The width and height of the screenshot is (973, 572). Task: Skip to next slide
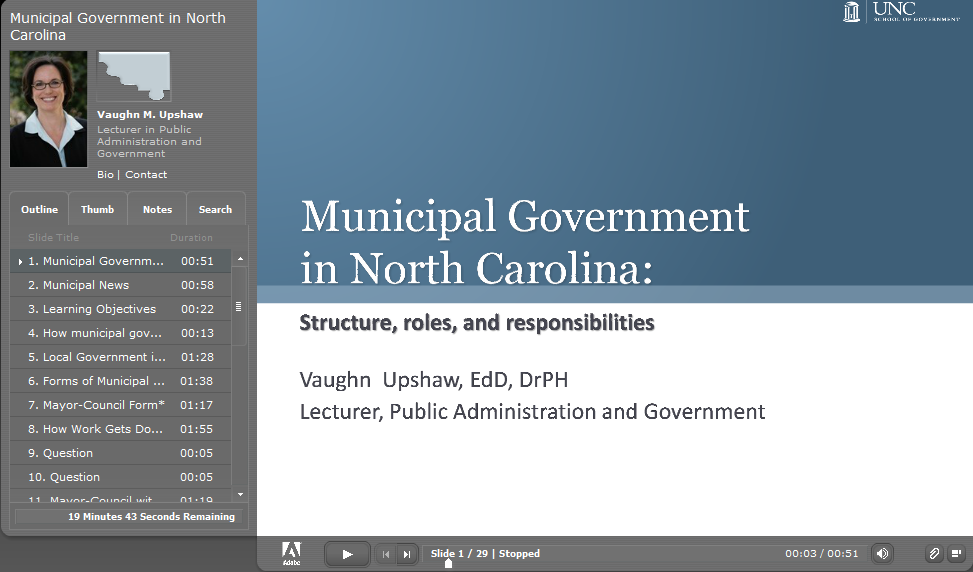pyautogui.click(x=406, y=554)
